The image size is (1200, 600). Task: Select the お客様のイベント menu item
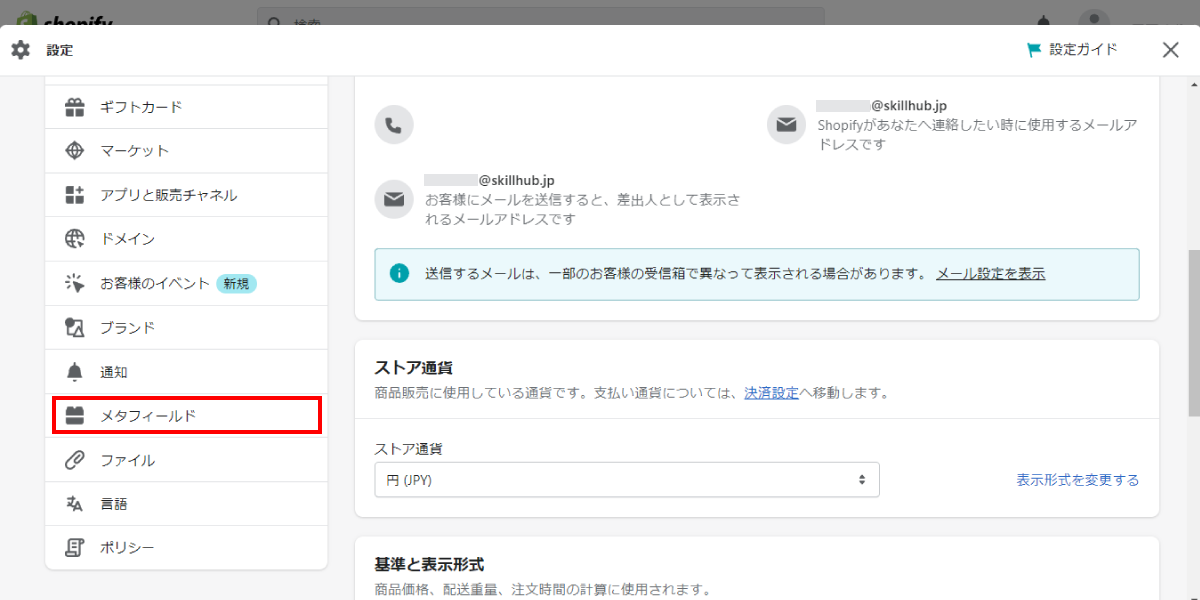click(186, 283)
